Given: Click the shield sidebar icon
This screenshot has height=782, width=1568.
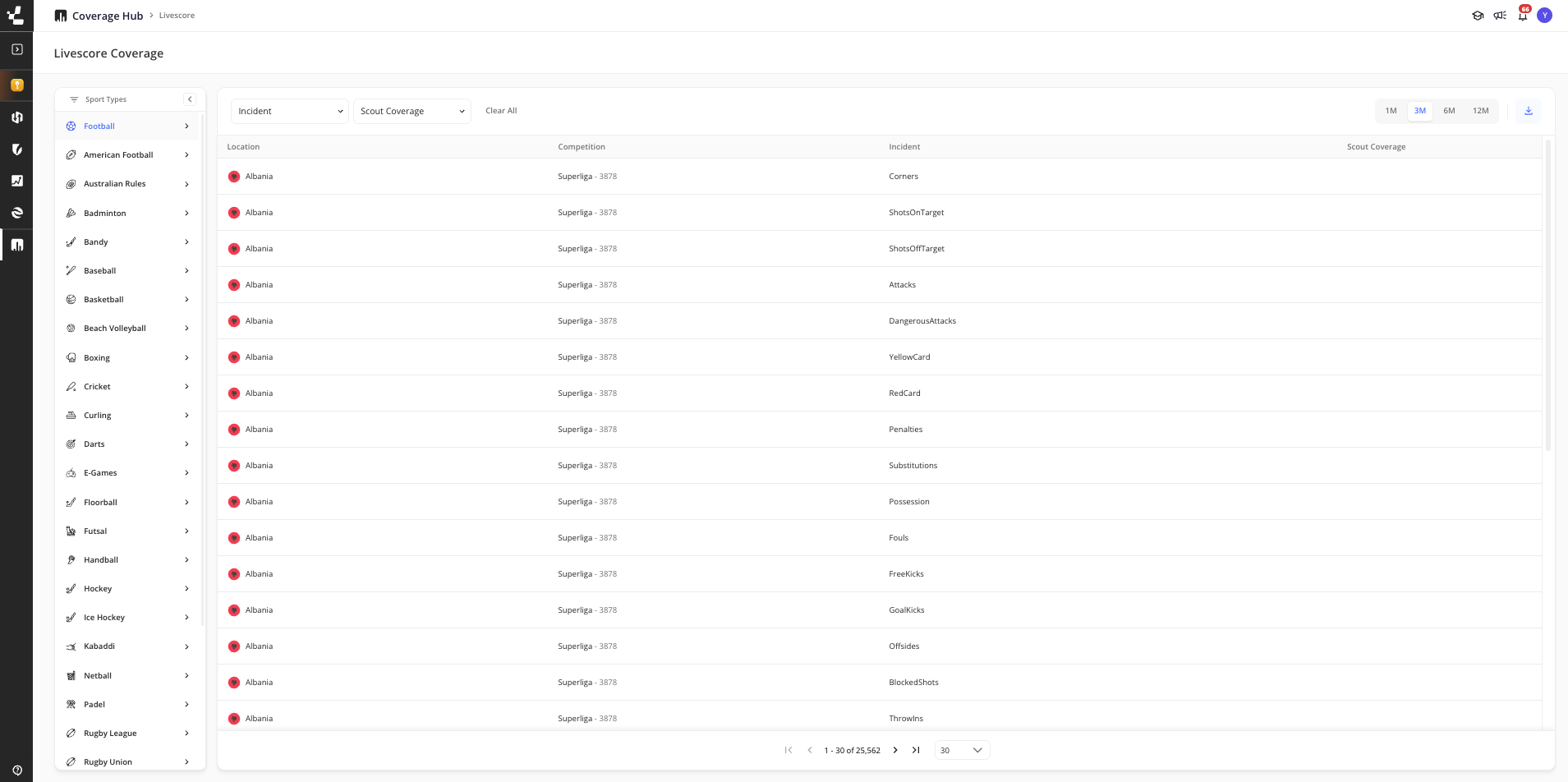Looking at the screenshot, I should tap(16, 149).
